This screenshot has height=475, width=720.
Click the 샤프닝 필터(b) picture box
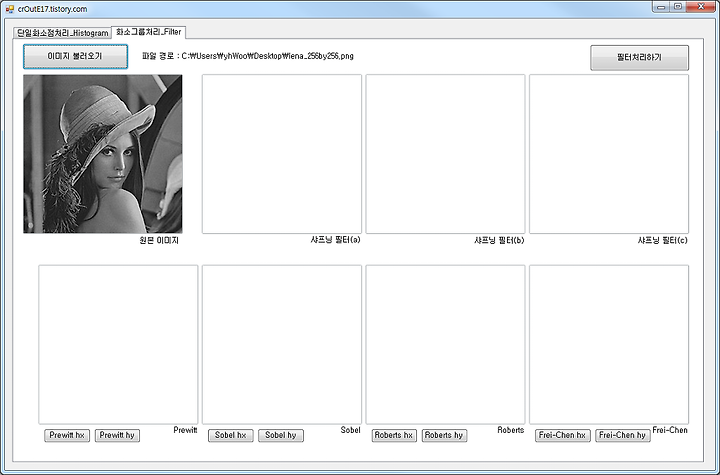coord(445,154)
